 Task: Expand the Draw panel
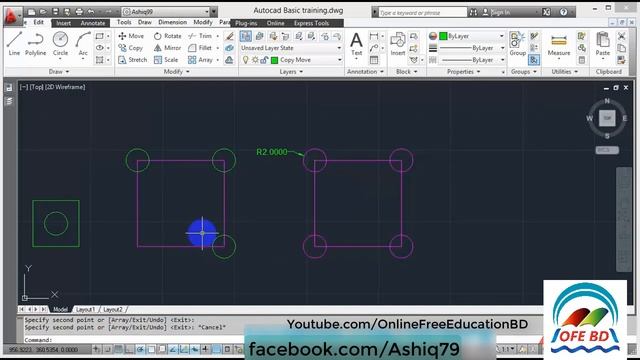[x=59, y=72]
